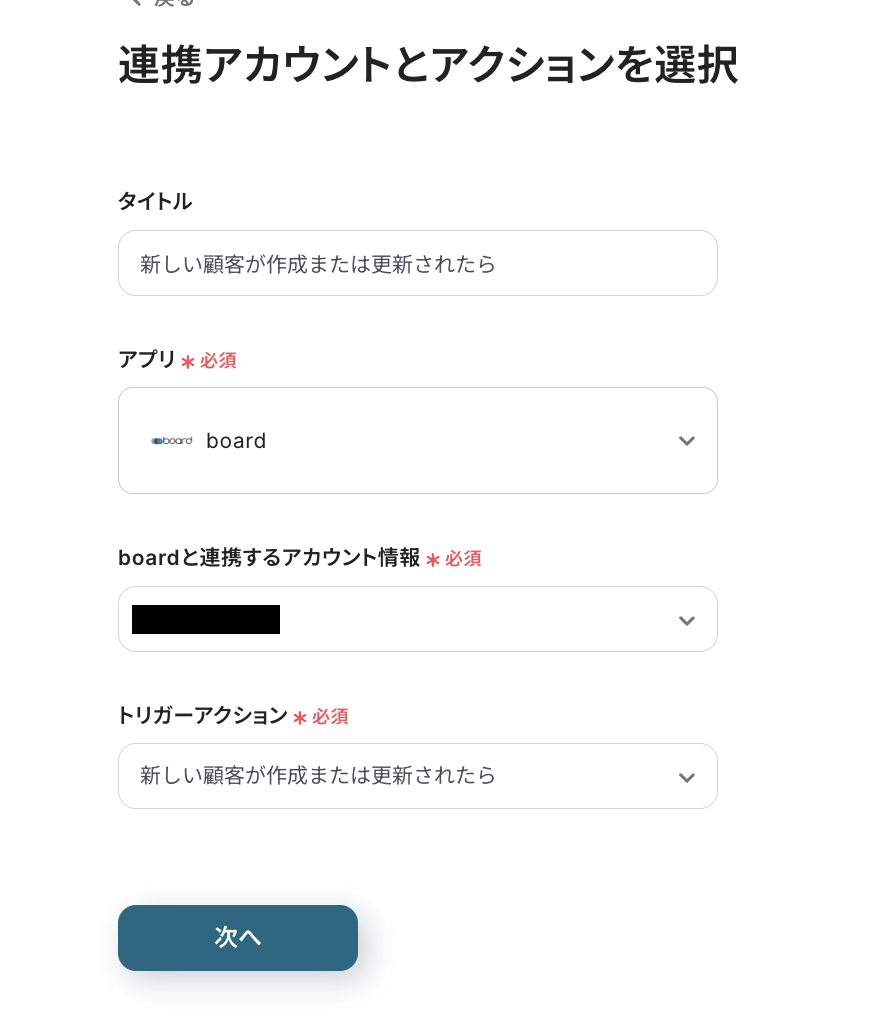The width and height of the screenshot is (872, 1030).
Task: Click the トリガーアクション field label
Action: click(x=203, y=716)
